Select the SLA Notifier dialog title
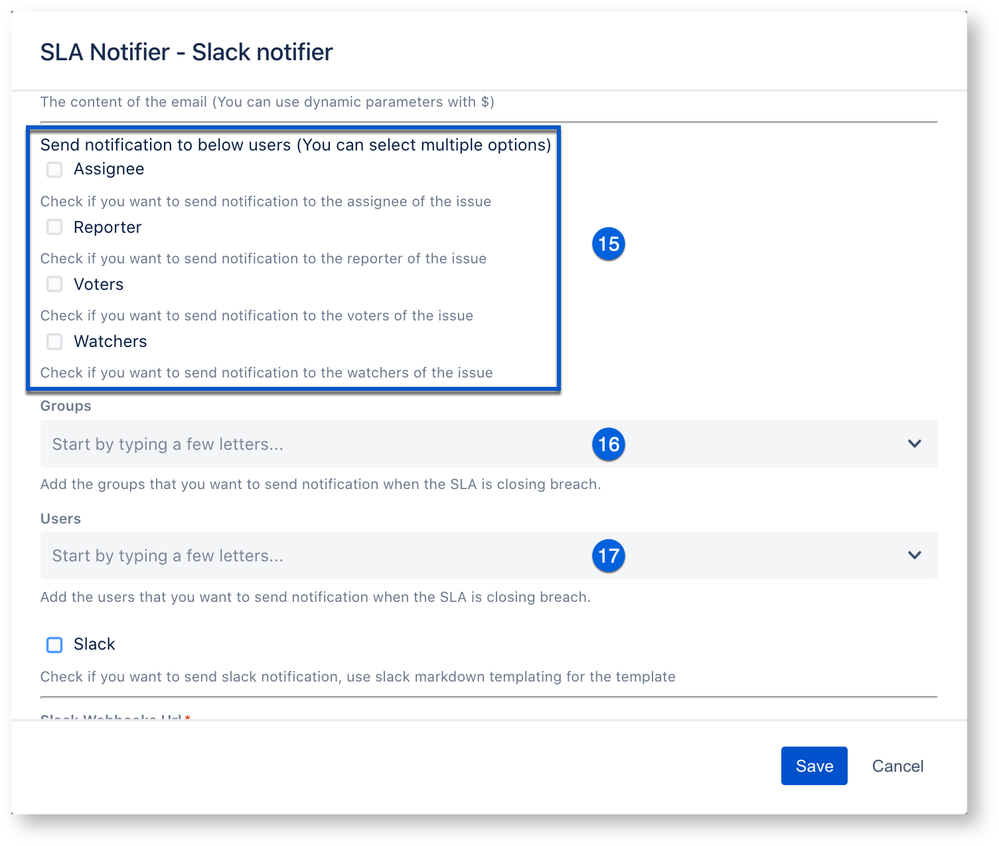Screen dimensions: 999x846 click(186, 51)
